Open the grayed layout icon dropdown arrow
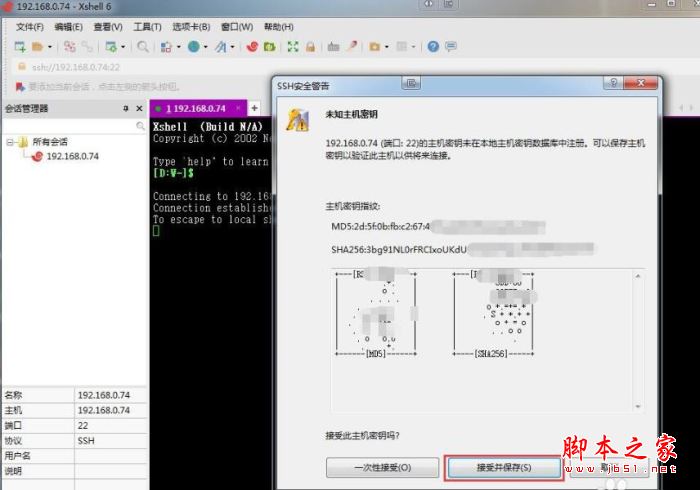Screen dimensions: 700x490 (x=413, y=47)
